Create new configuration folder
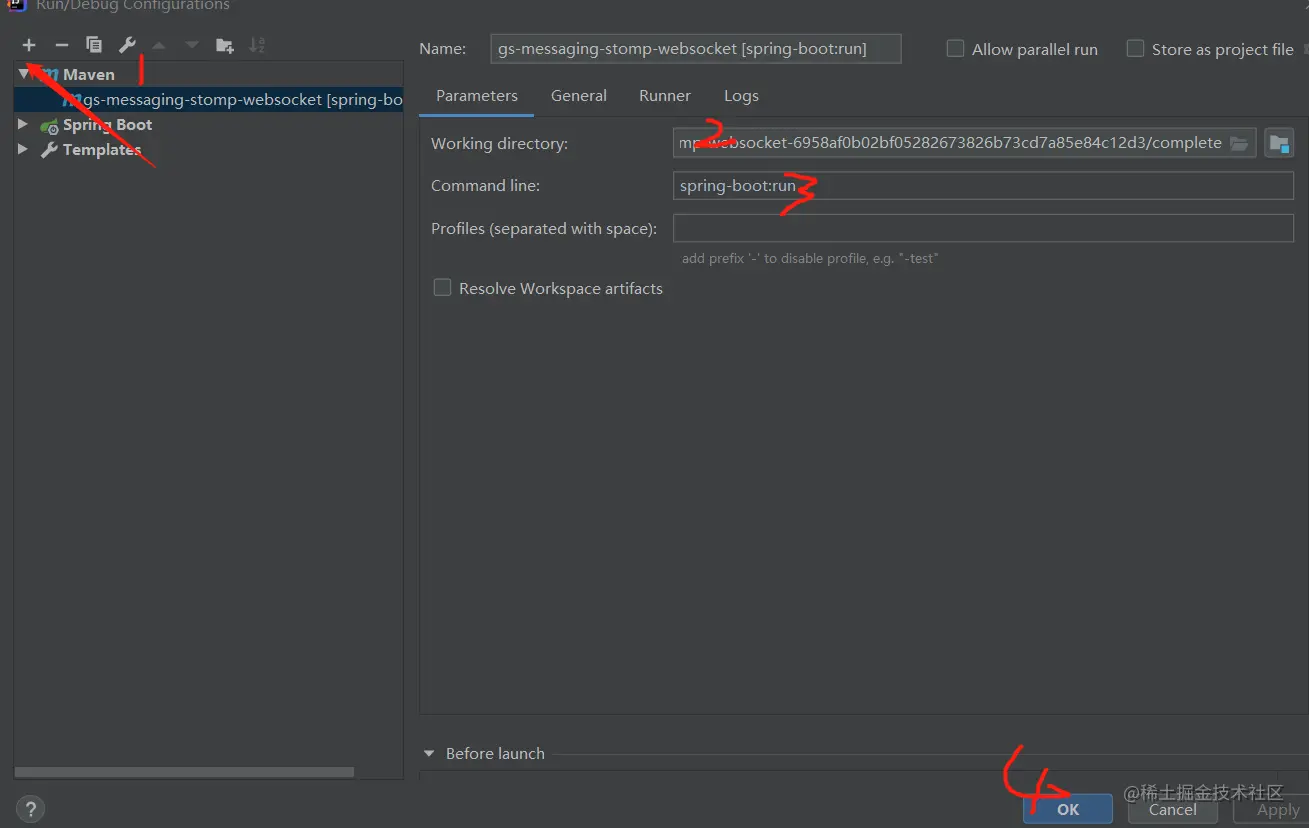 point(225,45)
